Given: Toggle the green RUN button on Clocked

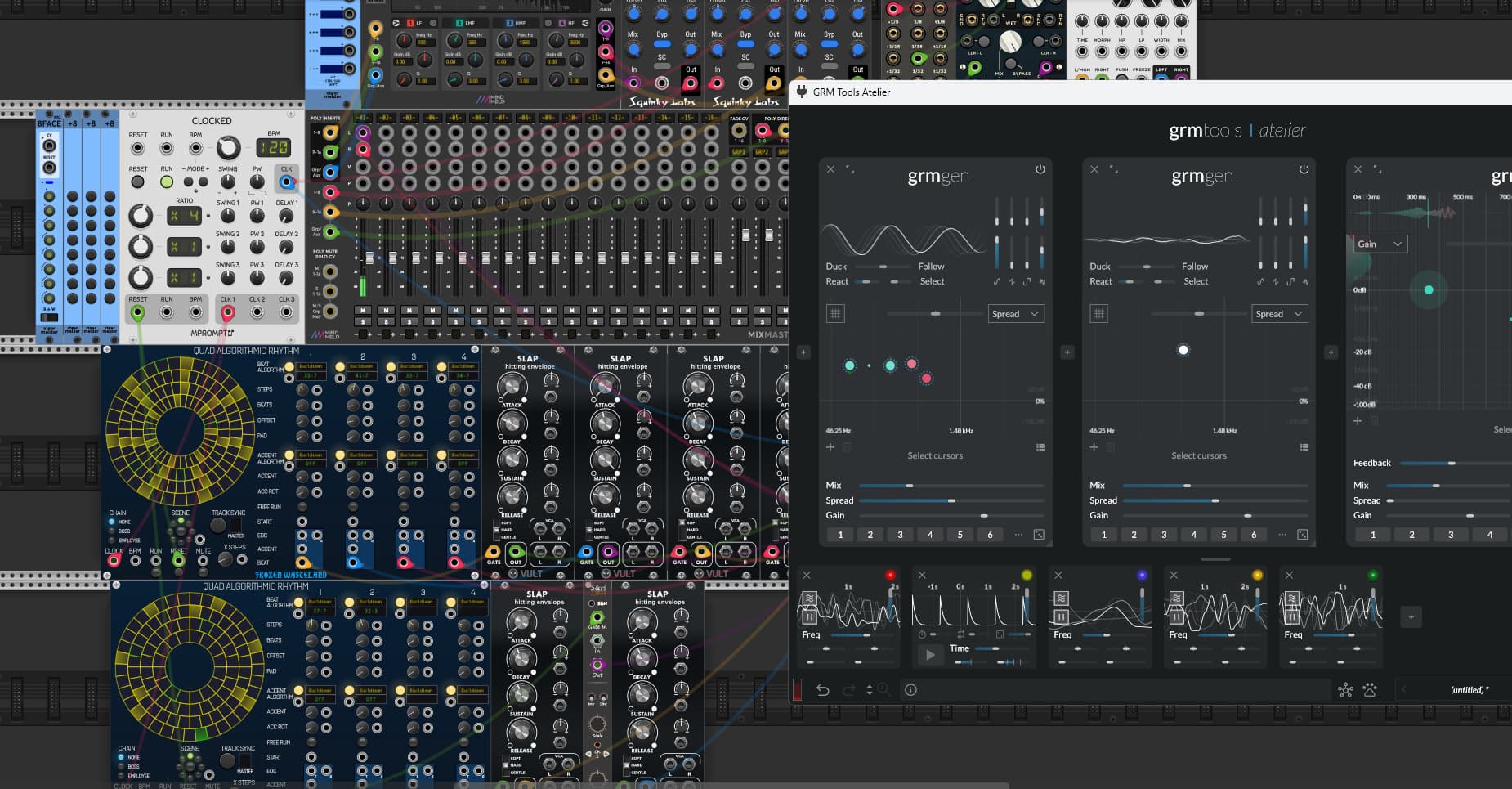Looking at the screenshot, I should pos(167,182).
